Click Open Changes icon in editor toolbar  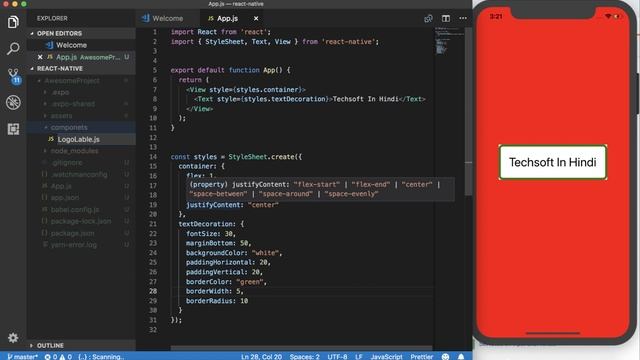pyautogui.click(x=428, y=18)
